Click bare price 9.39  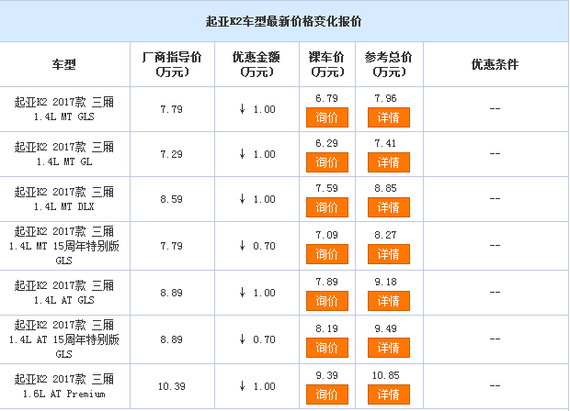327,375
